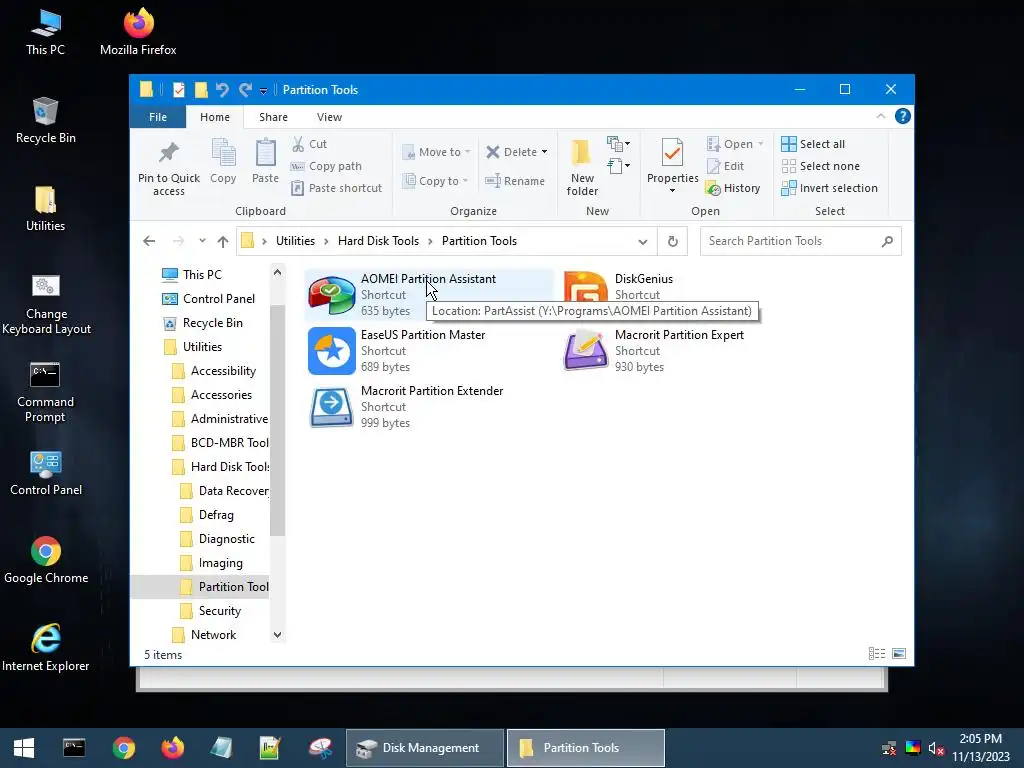
Task: Select This PC in navigation pane
Action: [x=202, y=275]
